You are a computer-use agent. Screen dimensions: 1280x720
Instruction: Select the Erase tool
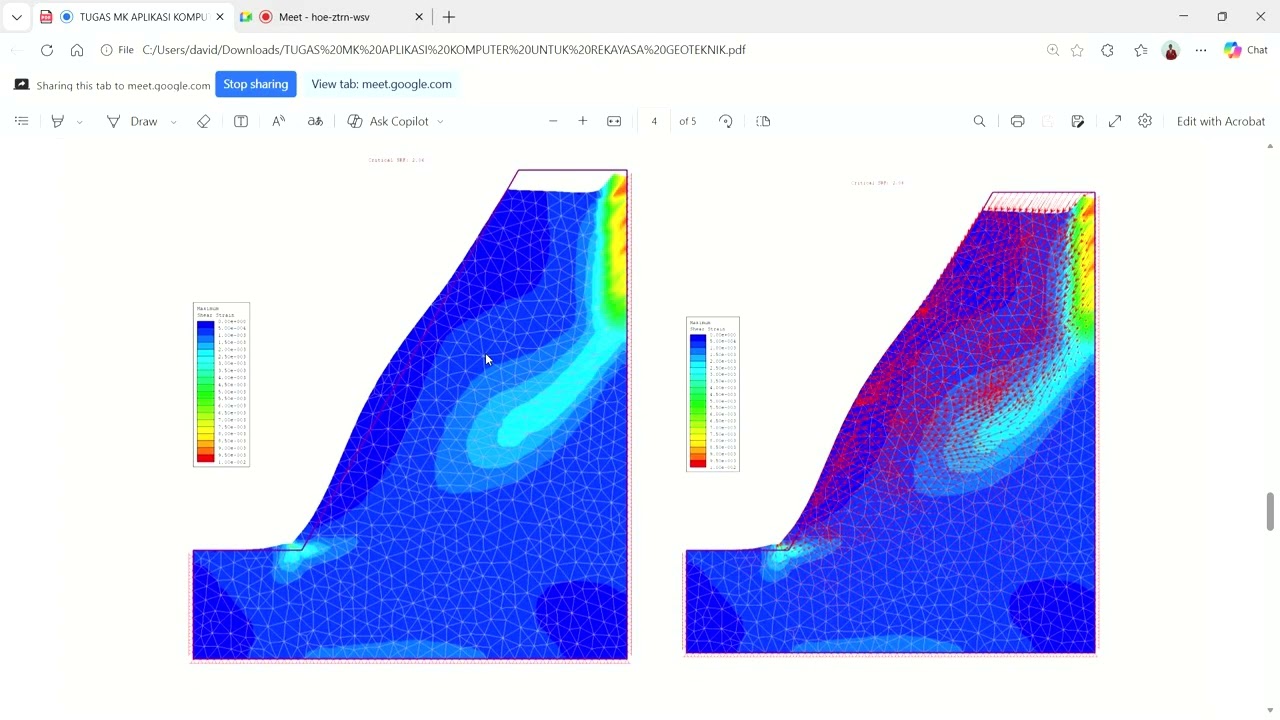point(203,121)
